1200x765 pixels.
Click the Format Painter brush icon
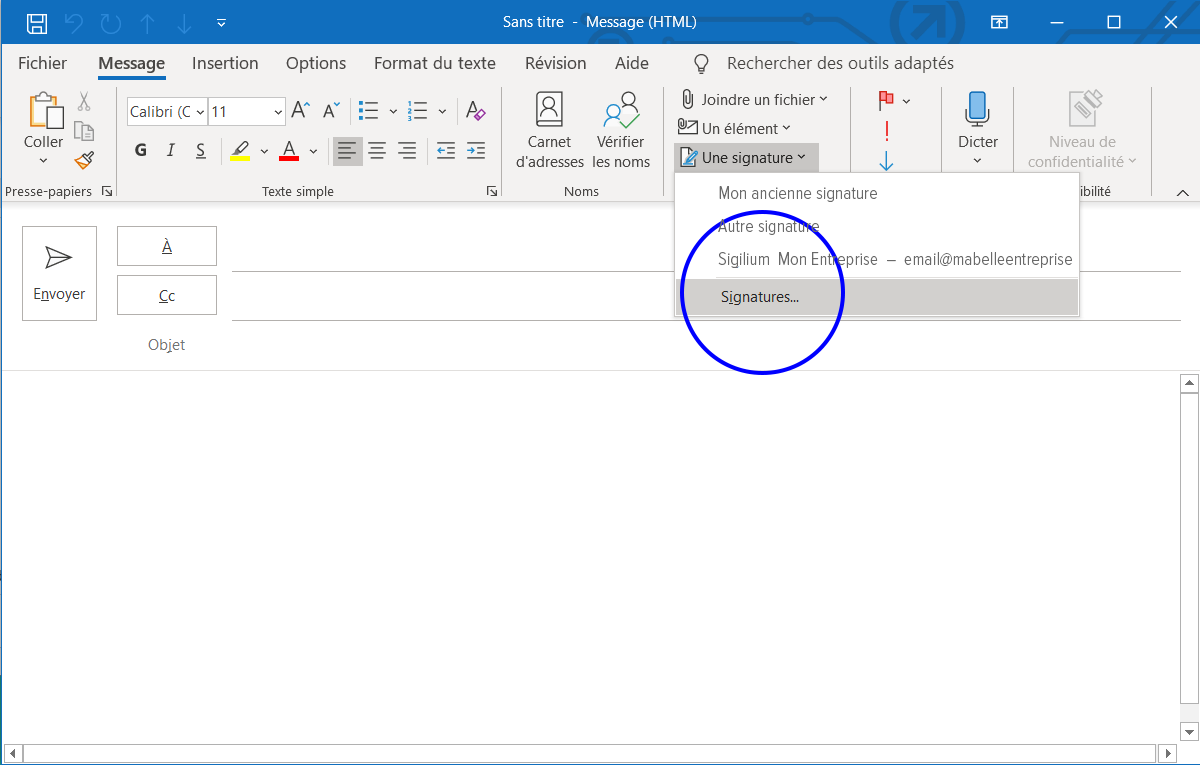pos(85,161)
